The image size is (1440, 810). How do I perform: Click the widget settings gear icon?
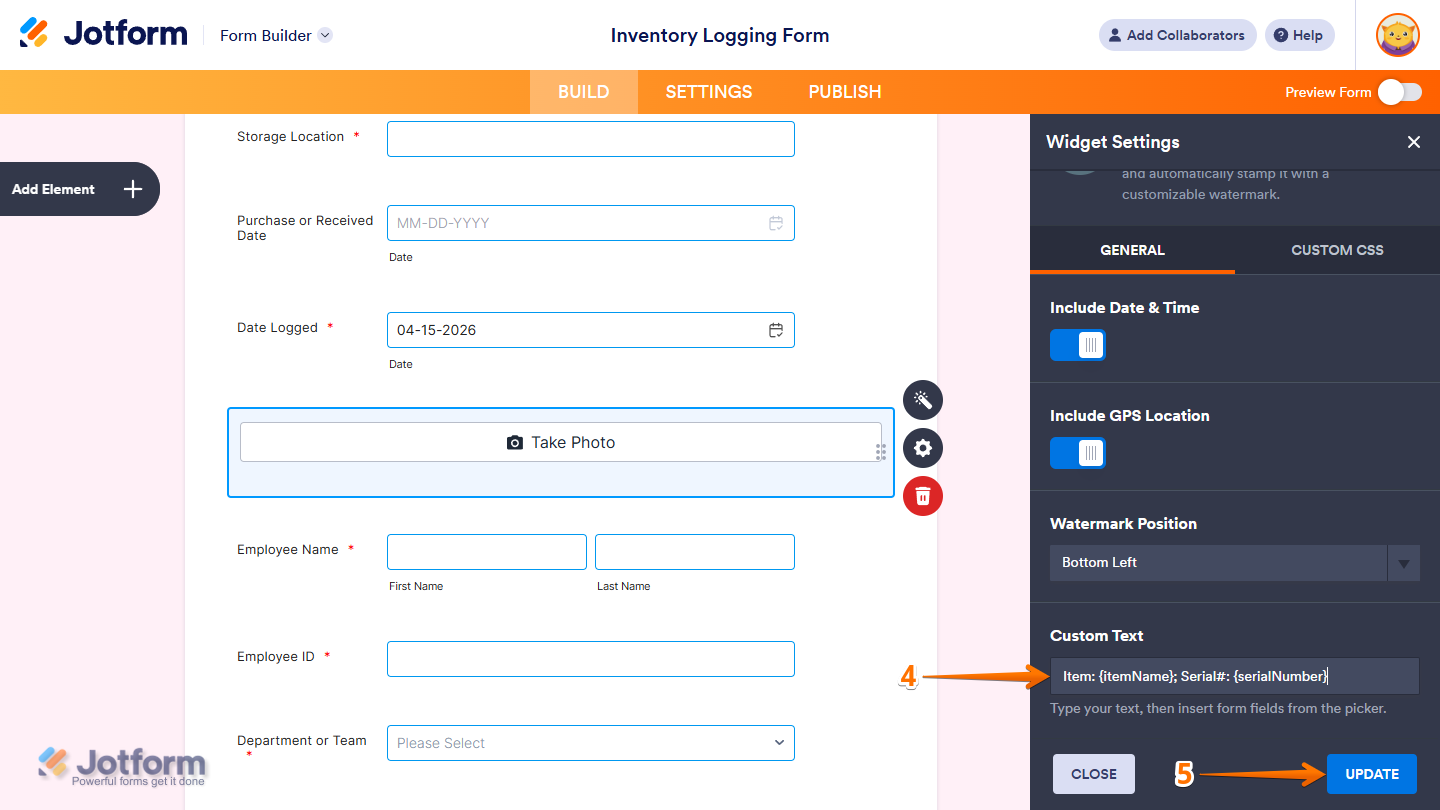coord(922,448)
